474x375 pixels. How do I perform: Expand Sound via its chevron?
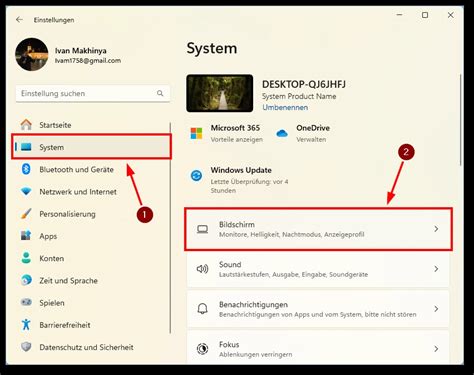click(436, 269)
